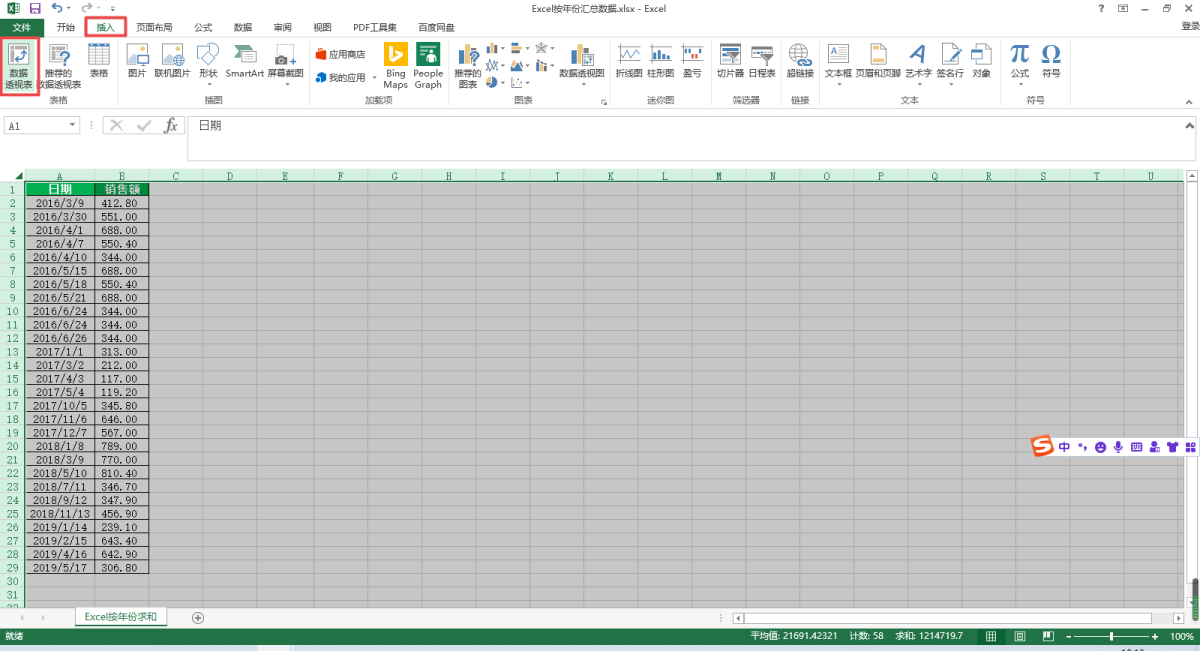
Task: Launch the People Graph add-in
Action: click(428, 64)
